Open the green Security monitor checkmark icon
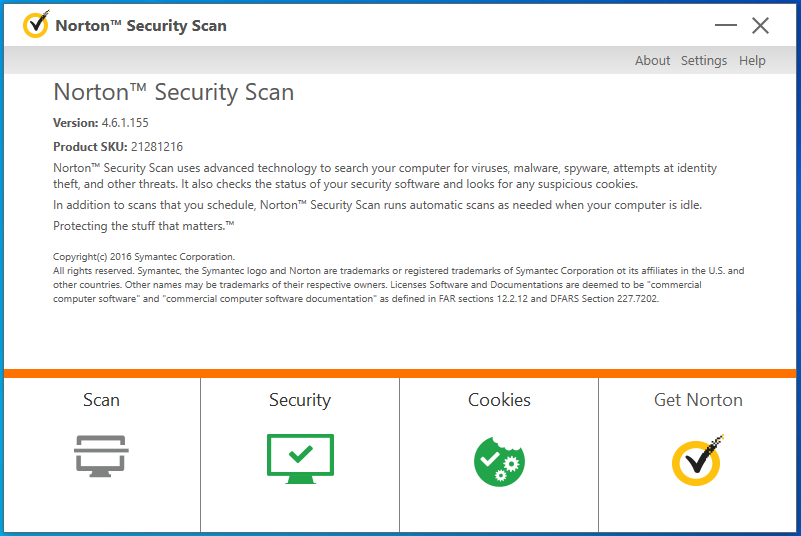Screen dimensions: 801x536 coord(300,459)
